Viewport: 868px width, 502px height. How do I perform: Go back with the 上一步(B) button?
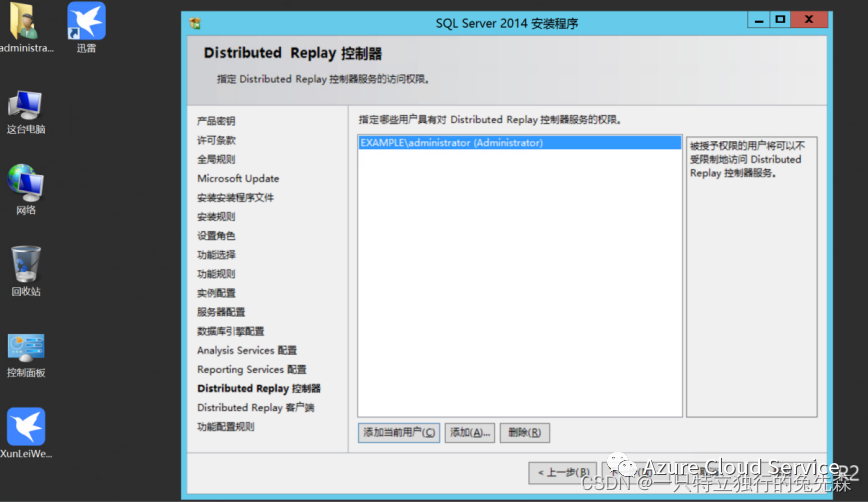pos(562,472)
